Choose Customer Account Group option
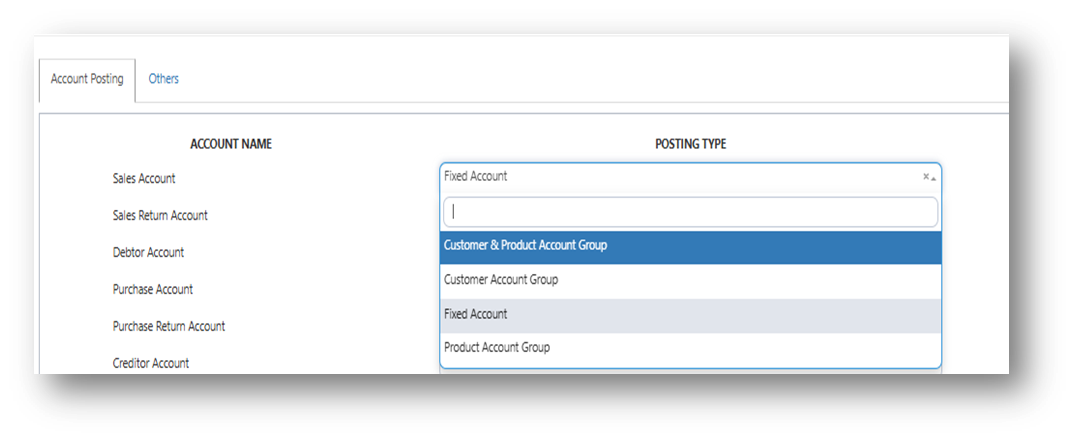The height and width of the screenshot is (440, 1075). pos(690,280)
